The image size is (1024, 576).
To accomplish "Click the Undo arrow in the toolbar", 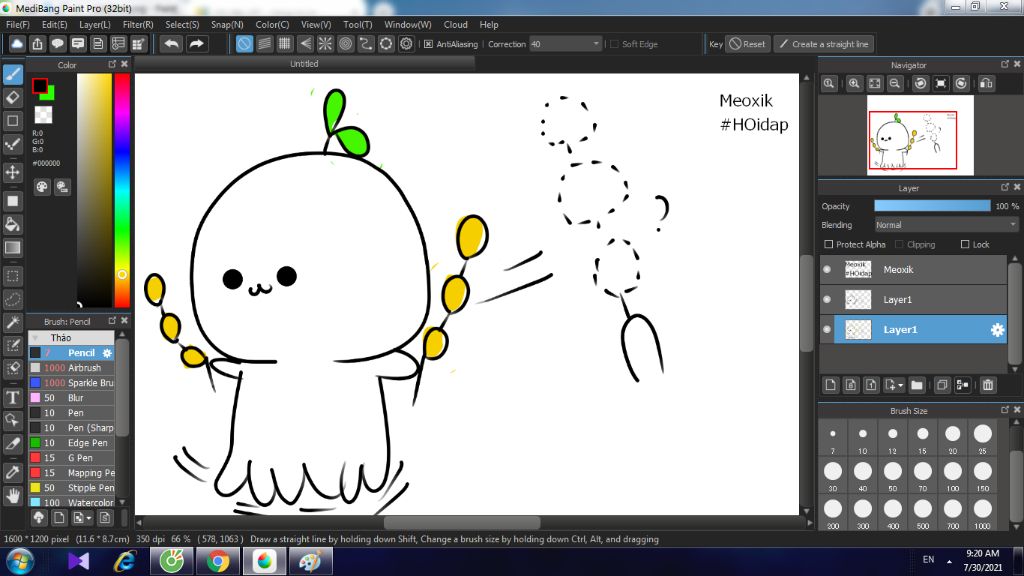I will point(172,44).
